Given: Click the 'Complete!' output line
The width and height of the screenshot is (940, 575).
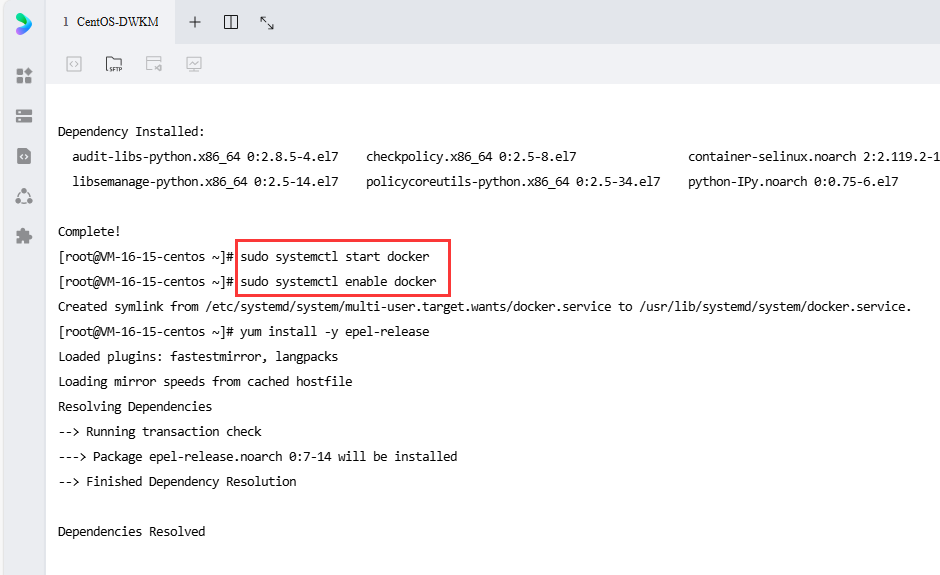Looking at the screenshot, I should [89, 231].
